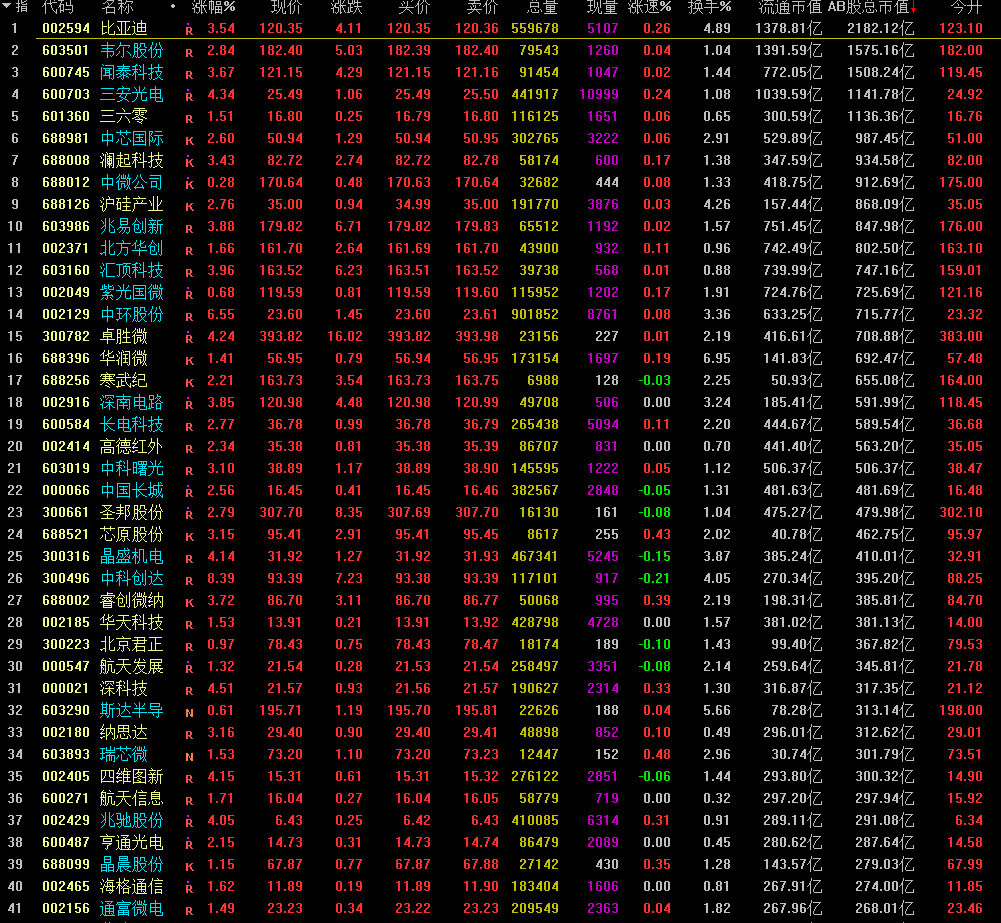Select stock name 纳思达
The width and height of the screenshot is (1001, 923).
point(123,732)
